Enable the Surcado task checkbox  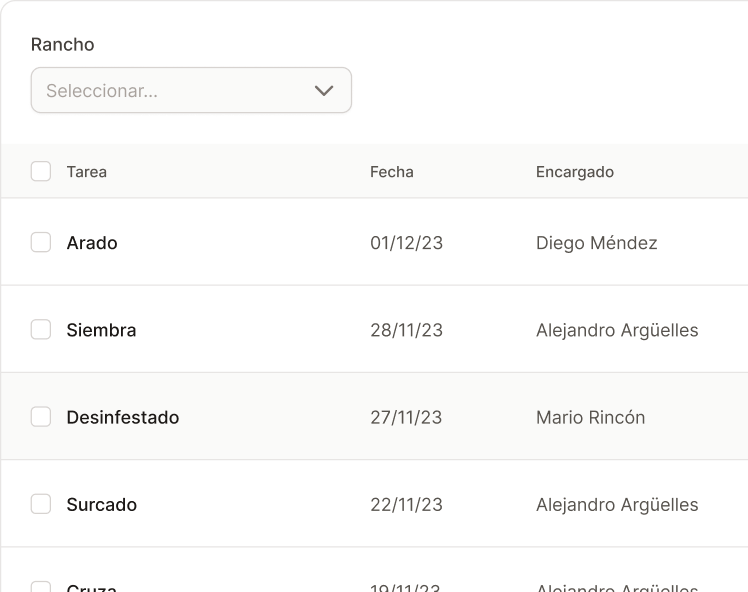click(41, 504)
